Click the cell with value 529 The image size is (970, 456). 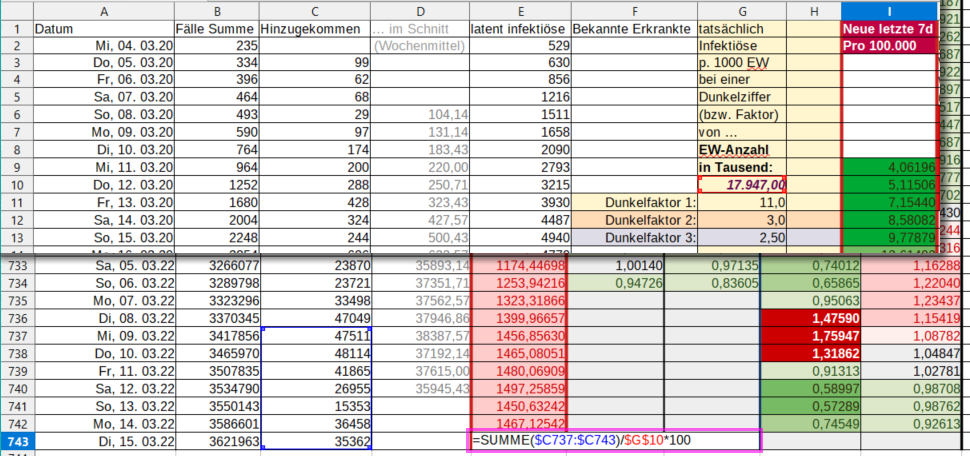pyautogui.click(x=520, y=46)
